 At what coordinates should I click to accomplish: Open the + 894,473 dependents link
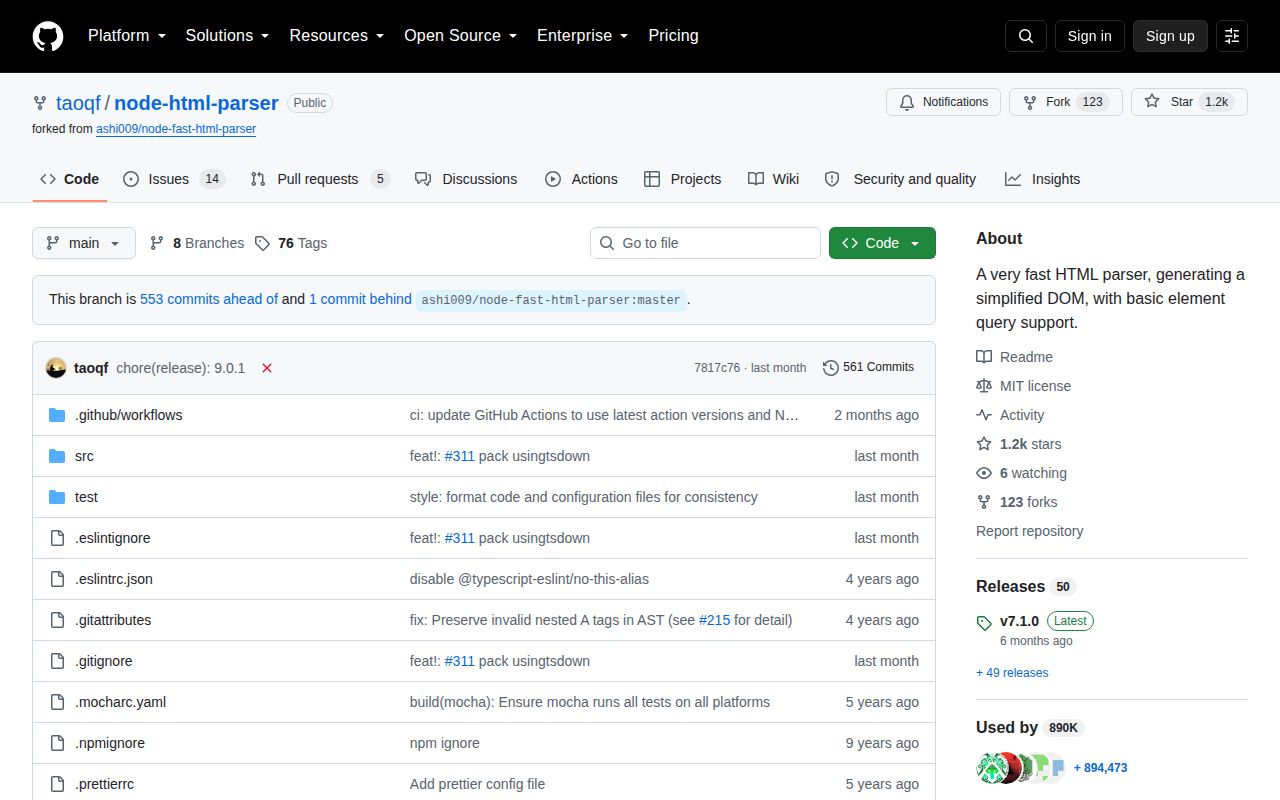pyautogui.click(x=1100, y=768)
